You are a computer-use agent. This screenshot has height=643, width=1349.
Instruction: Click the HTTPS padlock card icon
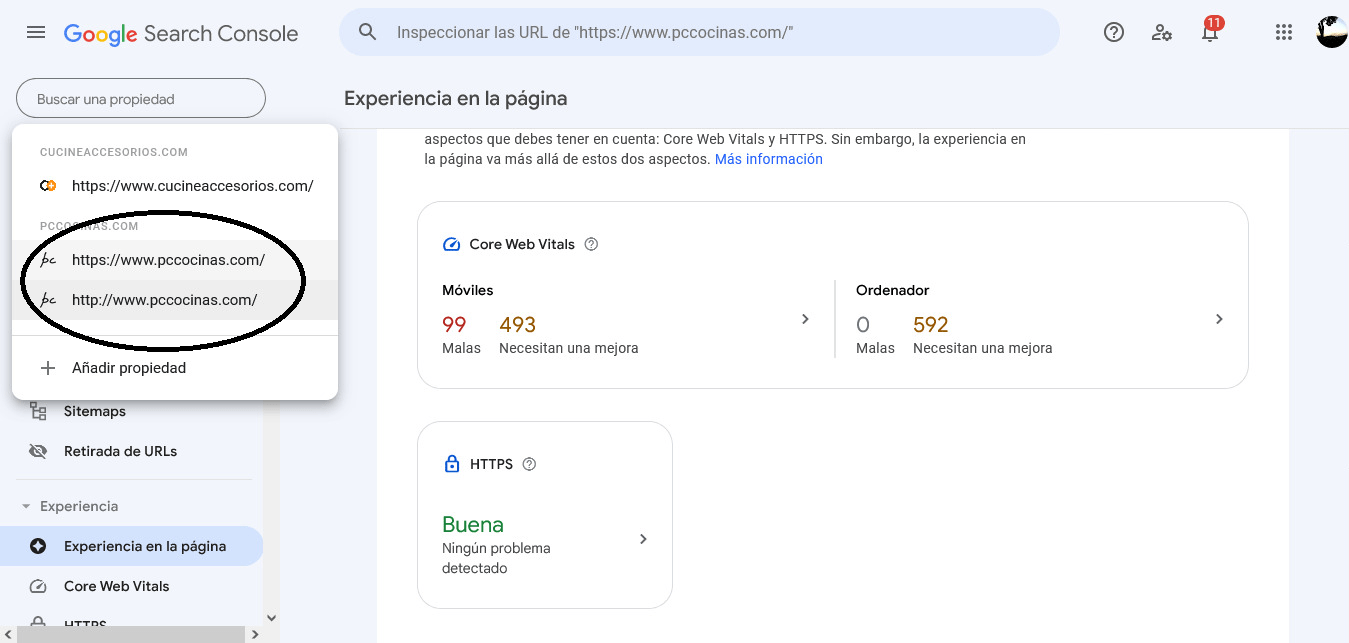pos(451,464)
